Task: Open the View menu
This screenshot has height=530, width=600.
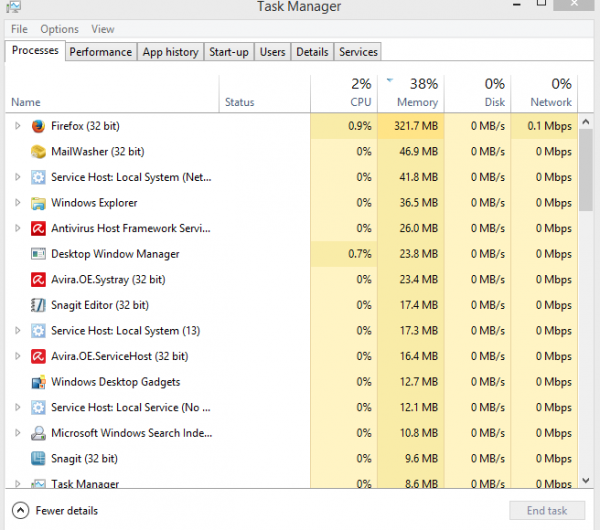Action: point(103,29)
